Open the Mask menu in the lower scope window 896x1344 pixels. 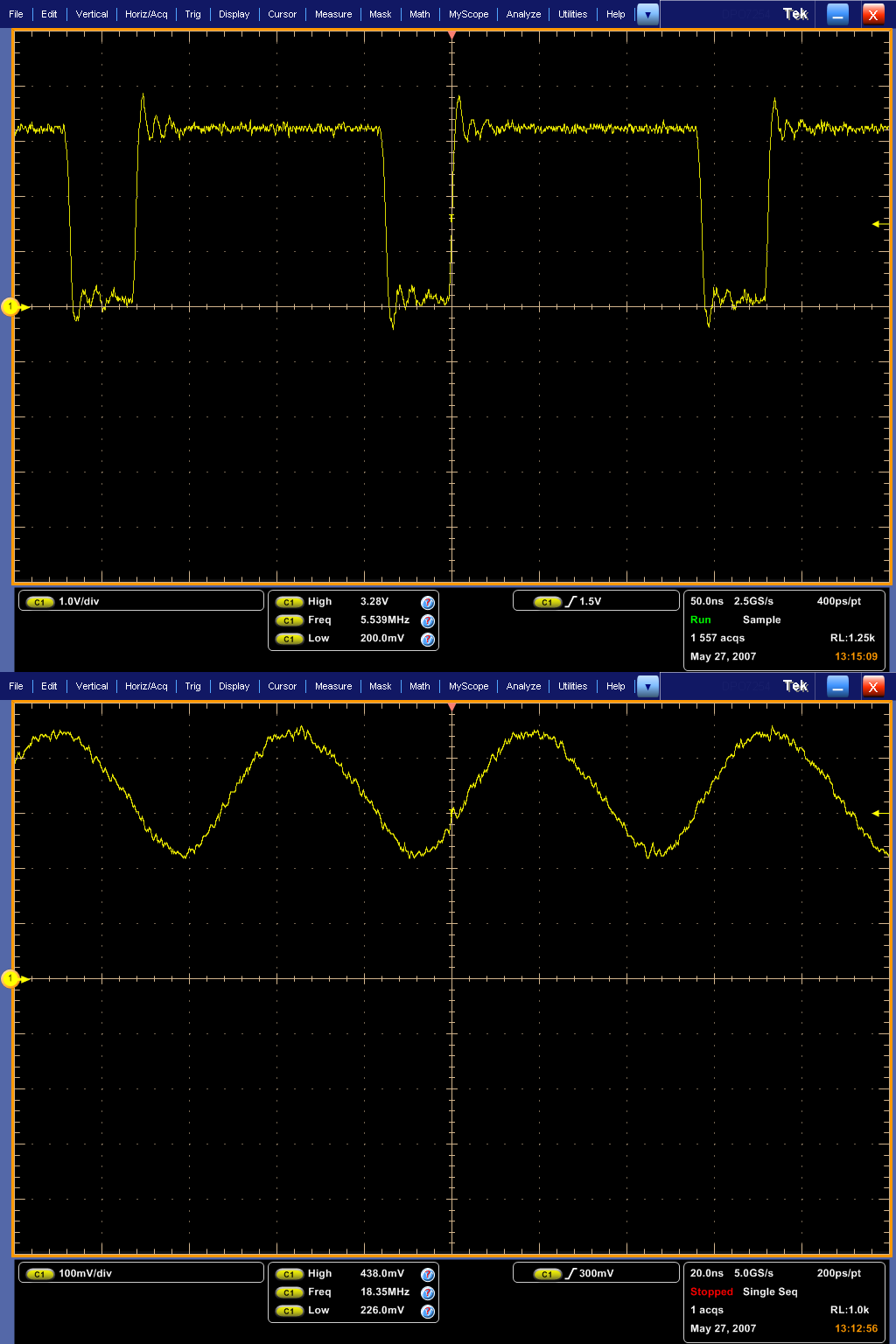coord(380,686)
